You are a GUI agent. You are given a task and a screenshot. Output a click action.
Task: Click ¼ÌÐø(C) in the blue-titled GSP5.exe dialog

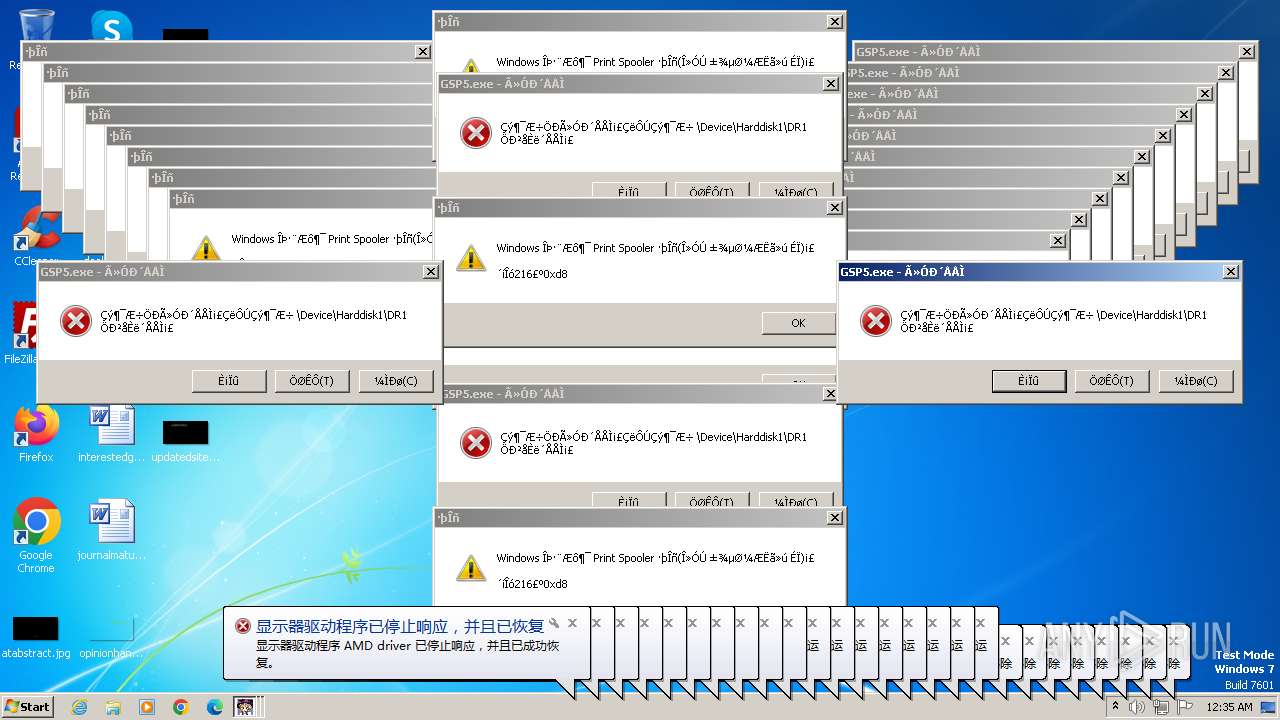pos(1196,381)
